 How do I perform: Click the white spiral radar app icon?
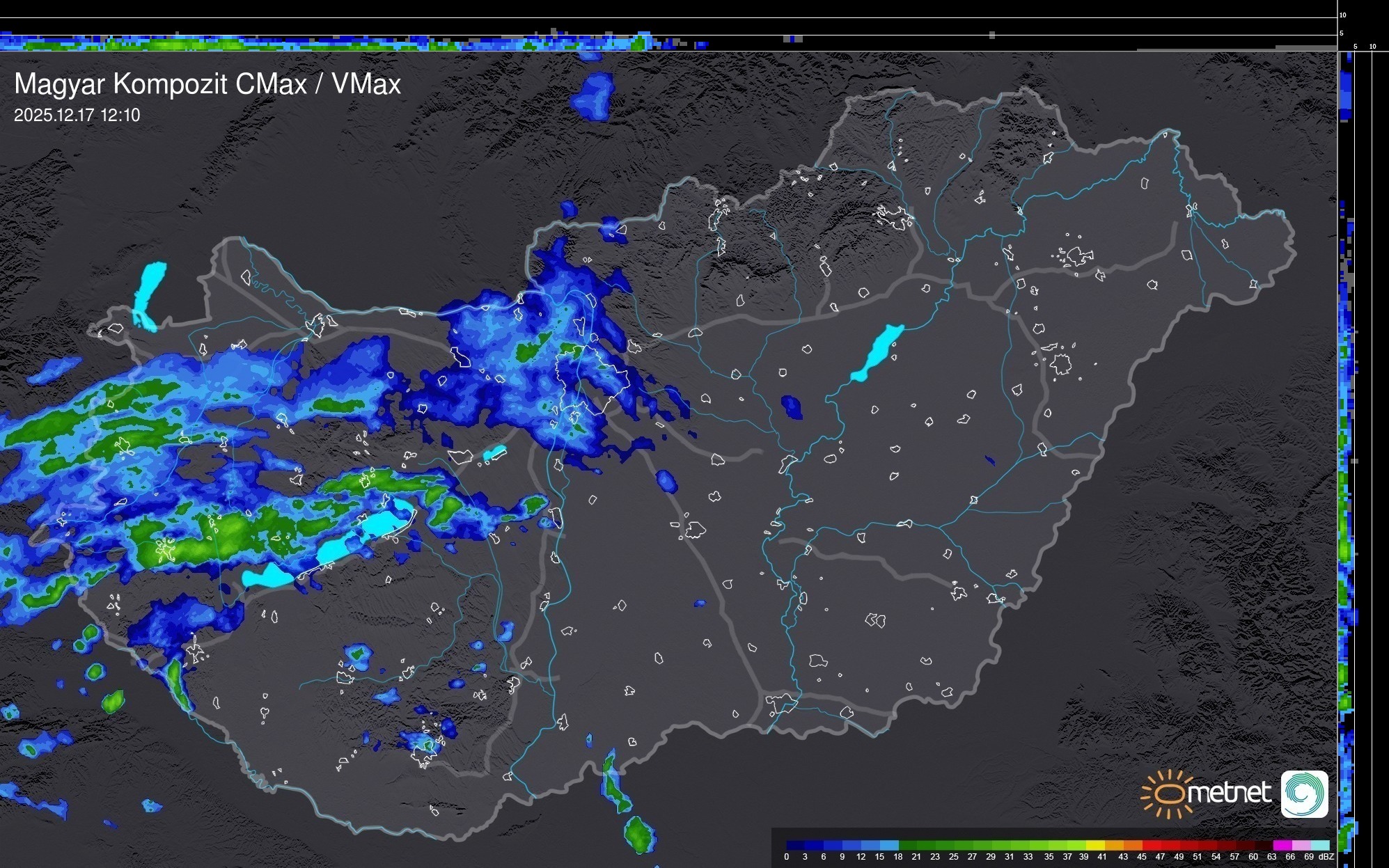(1304, 794)
